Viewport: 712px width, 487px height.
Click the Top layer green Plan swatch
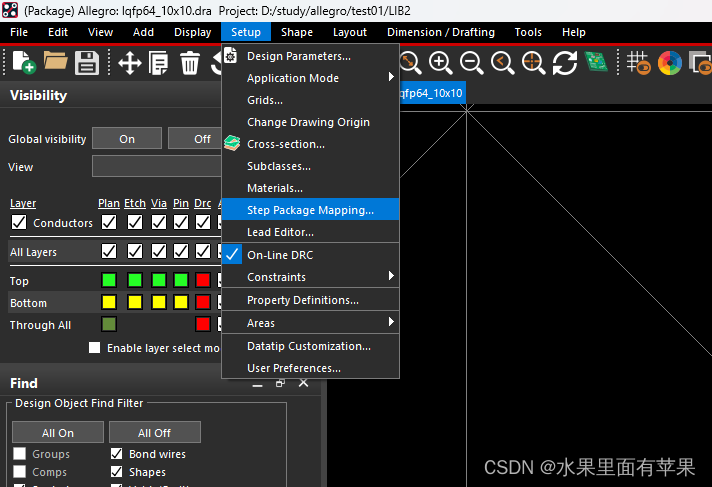click(x=109, y=280)
